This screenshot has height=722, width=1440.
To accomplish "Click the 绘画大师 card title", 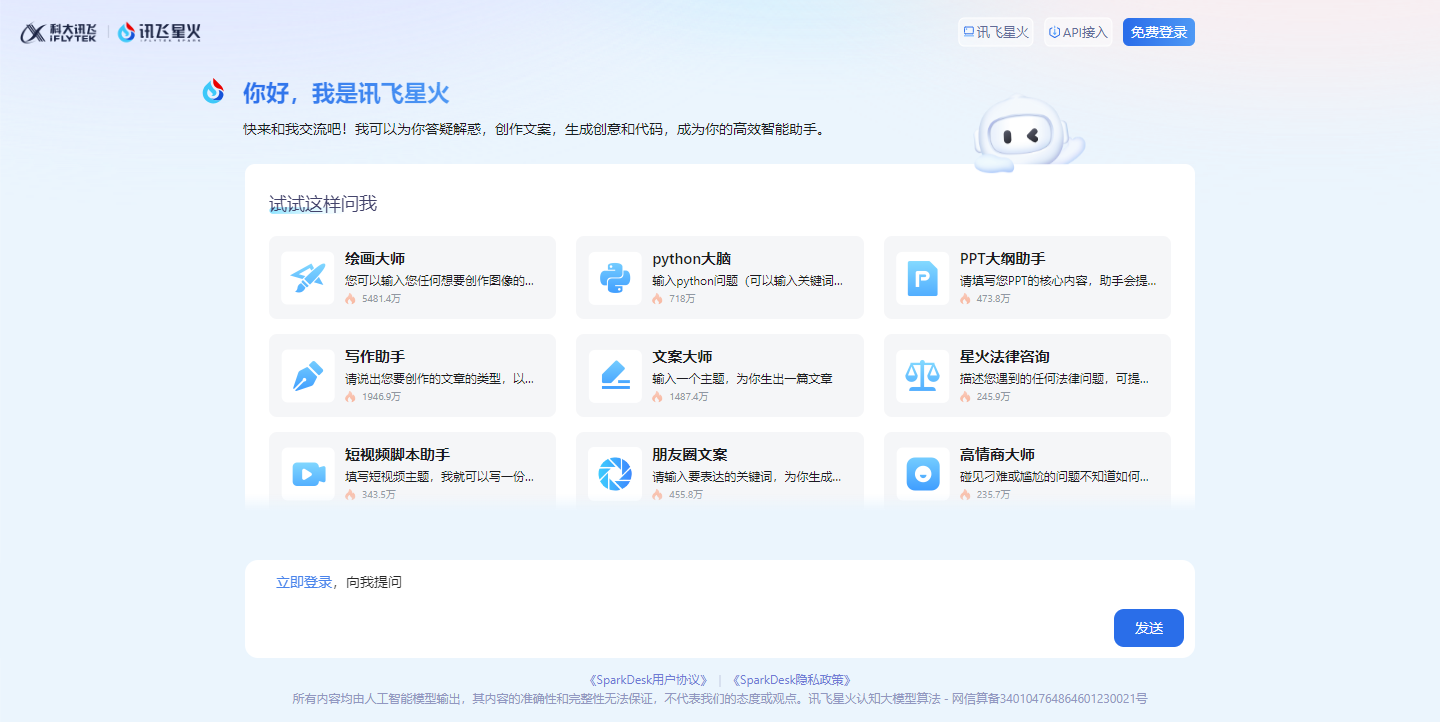I will (375, 259).
